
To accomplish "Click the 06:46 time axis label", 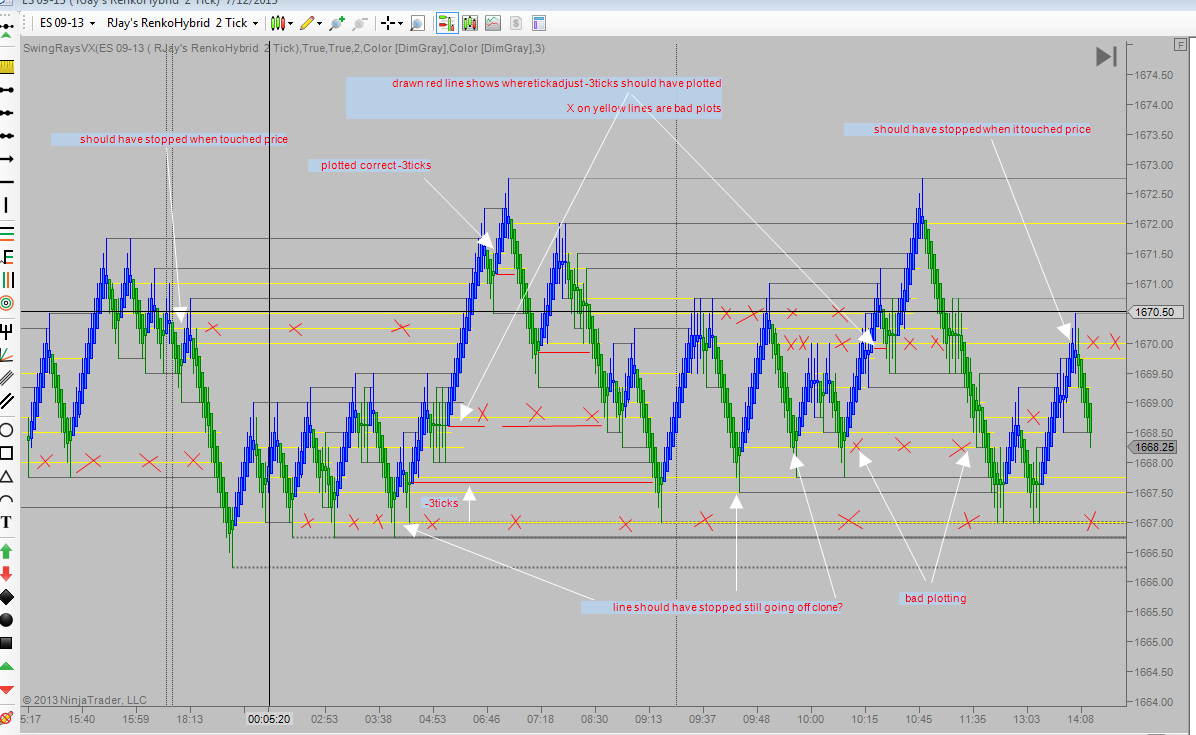I will click(486, 719).
